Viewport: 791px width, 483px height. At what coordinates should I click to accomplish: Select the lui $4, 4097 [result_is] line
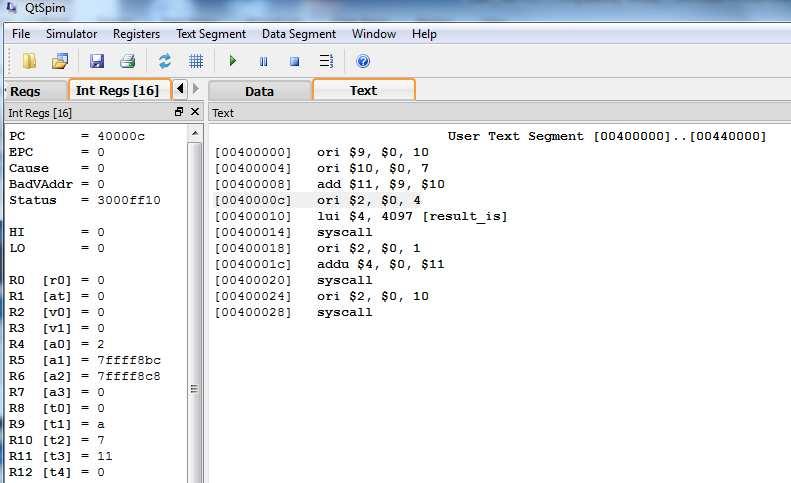tap(412, 216)
